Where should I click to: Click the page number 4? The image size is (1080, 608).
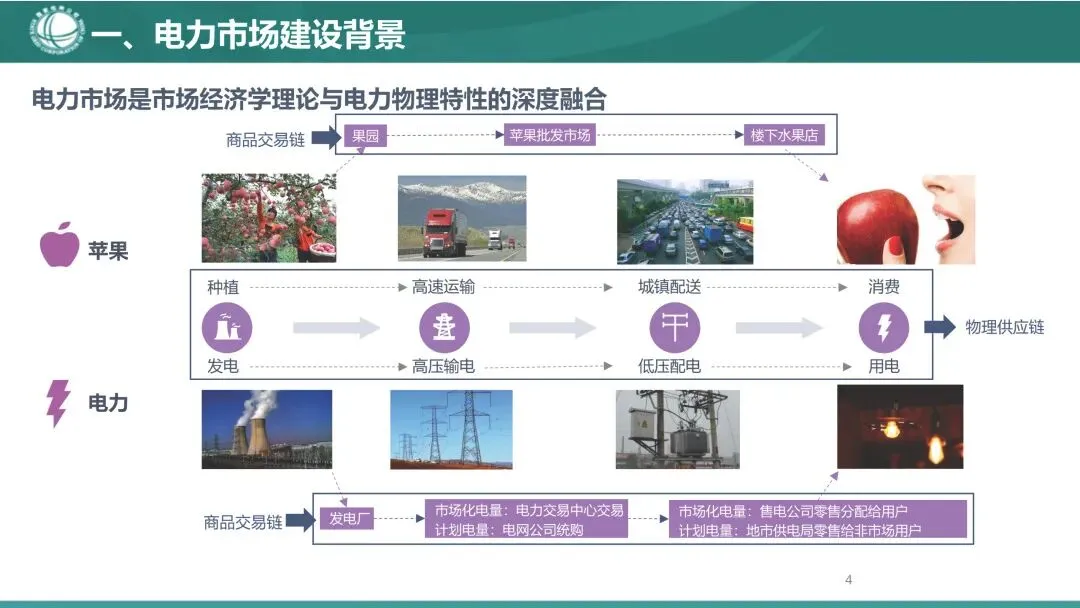tap(849, 580)
